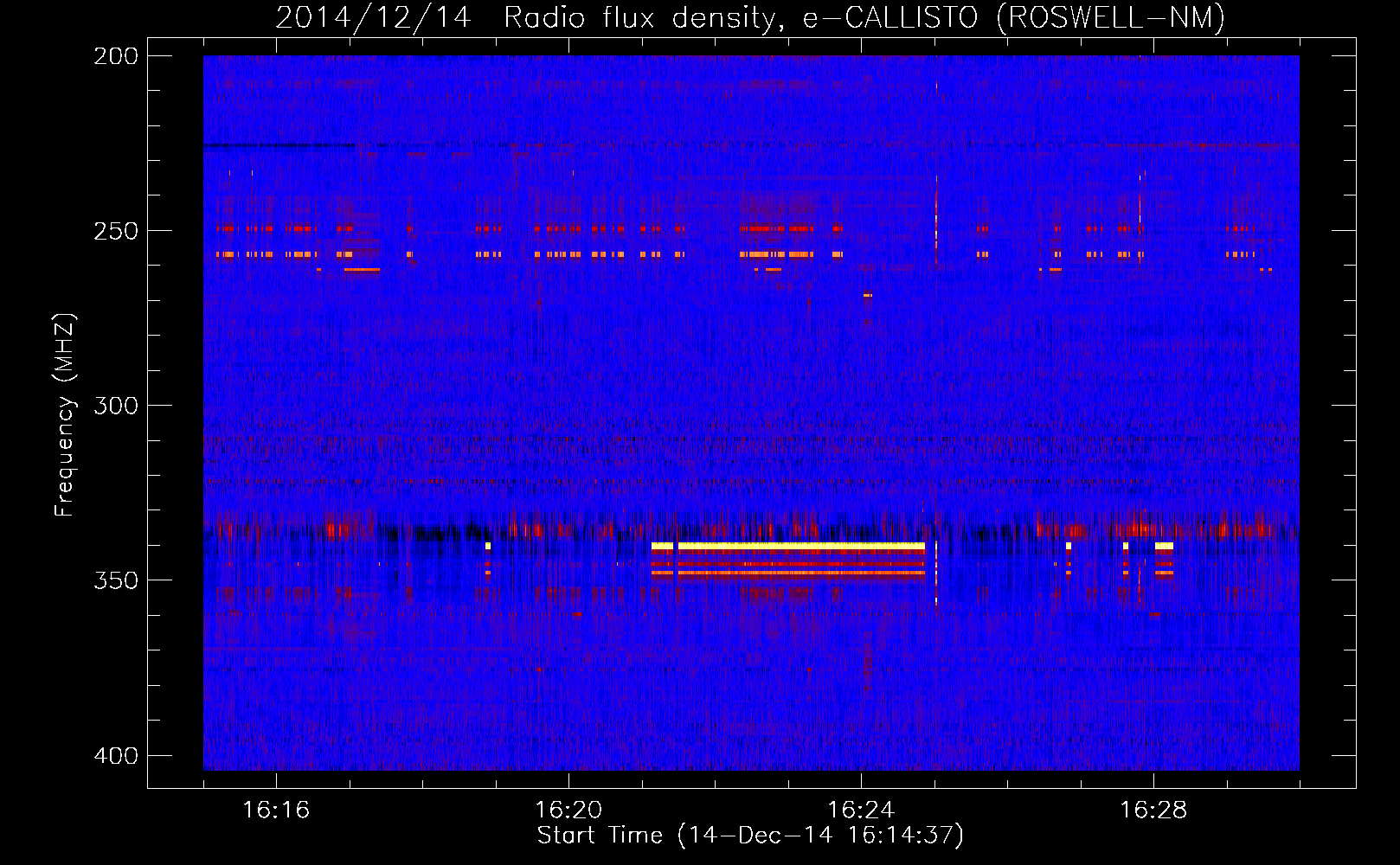Click the 16:24 time tick label

click(861, 811)
